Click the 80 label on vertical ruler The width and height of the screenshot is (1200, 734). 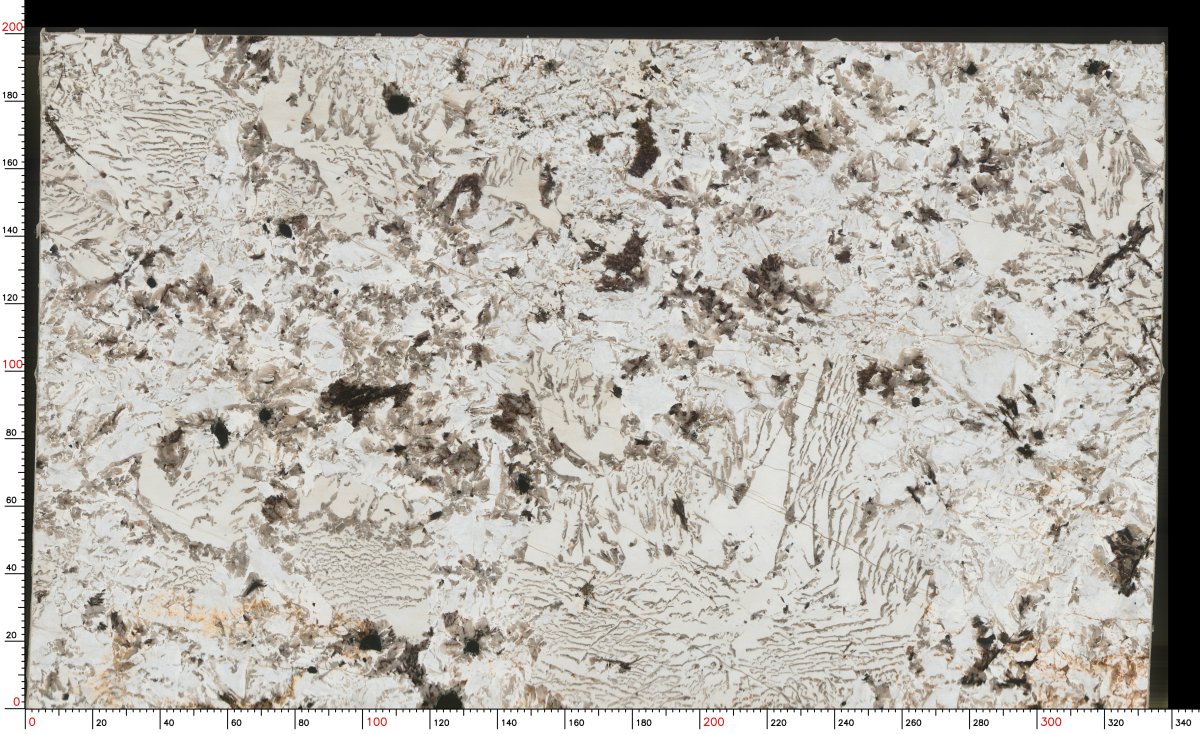pos(12,433)
